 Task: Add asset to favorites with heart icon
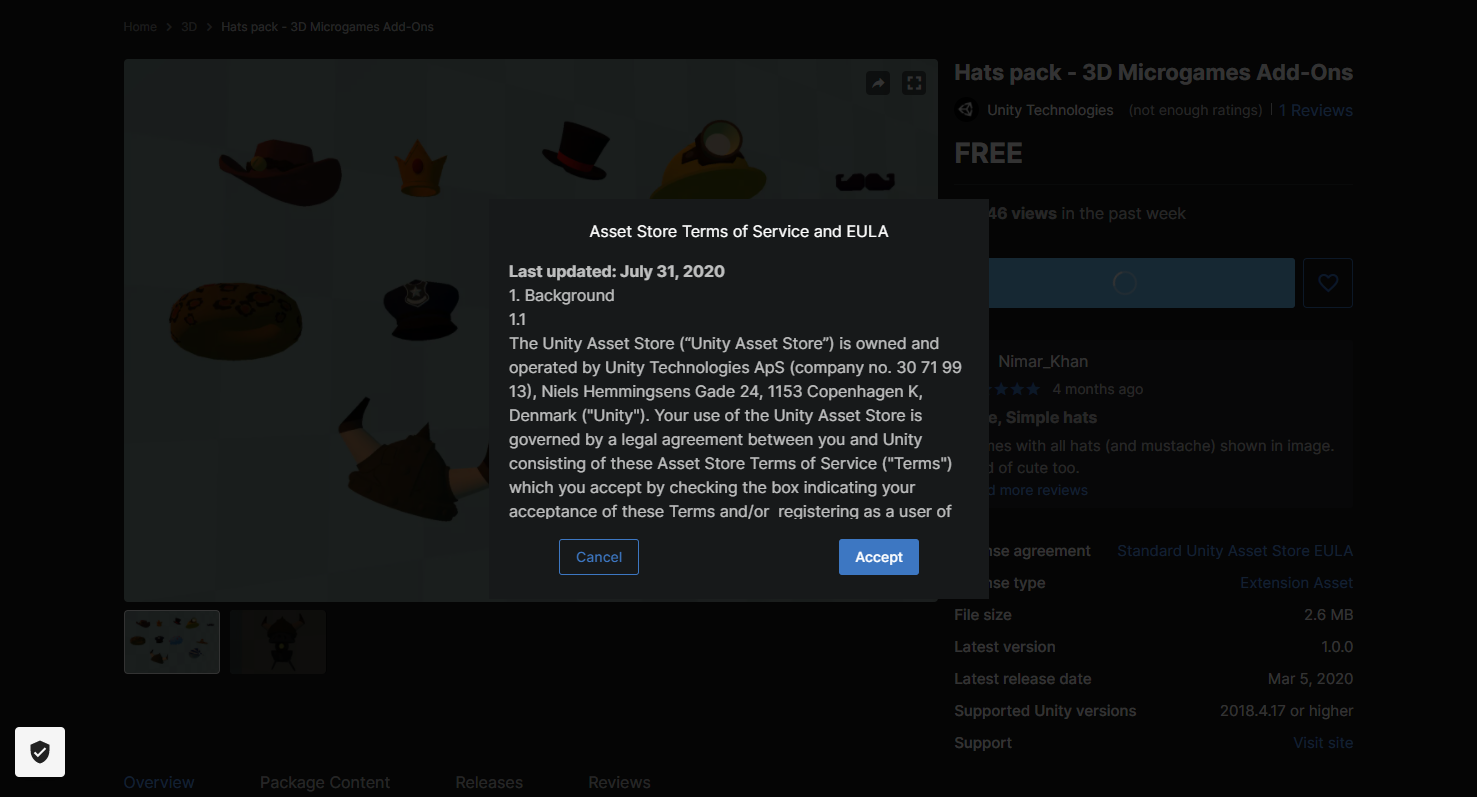pyautogui.click(x=1328, y=283)
